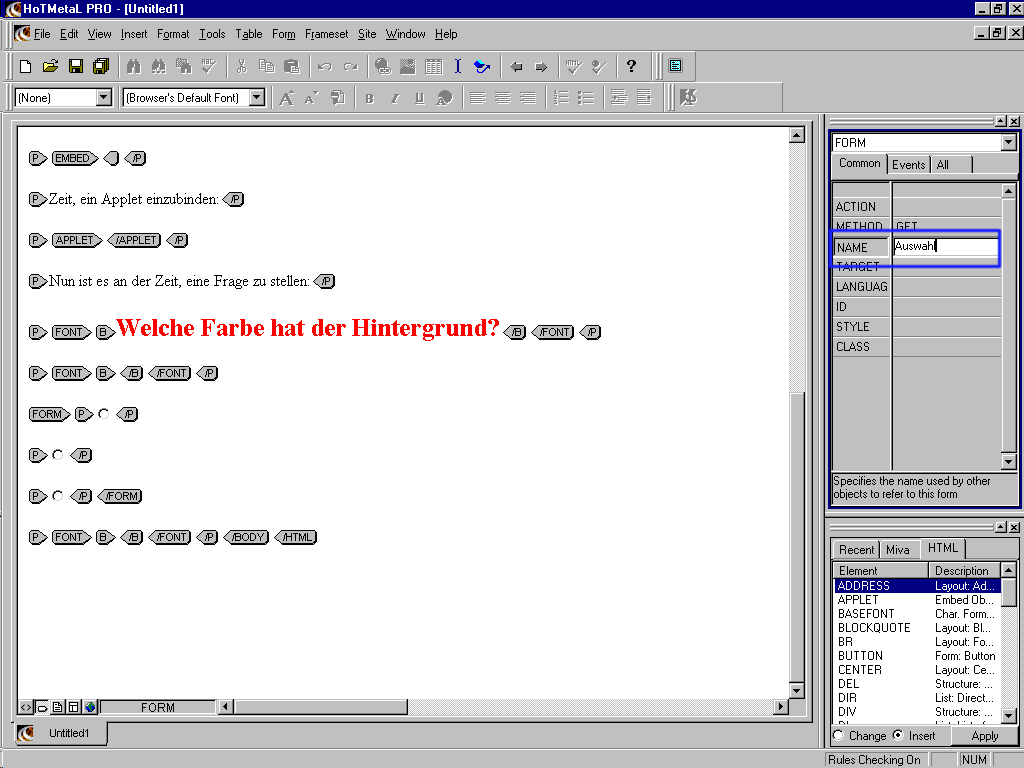This screenshot has height=768, width=1024.
Task: Preview in browser via globe icon
Action: (x=383, y=67)
